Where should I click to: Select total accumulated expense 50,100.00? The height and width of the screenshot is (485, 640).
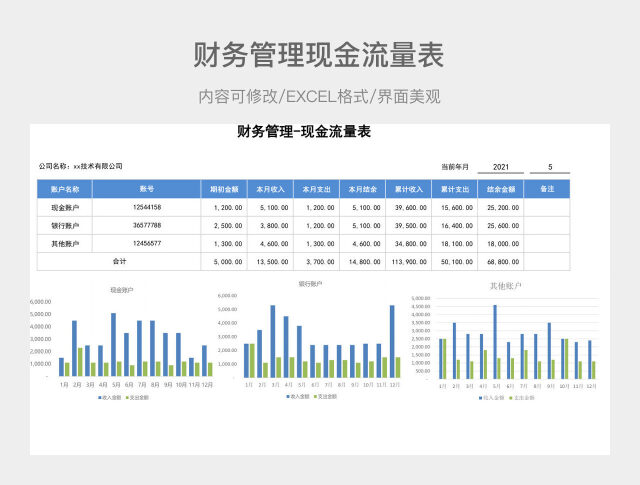pyautogui.click(x=457, y=262)
